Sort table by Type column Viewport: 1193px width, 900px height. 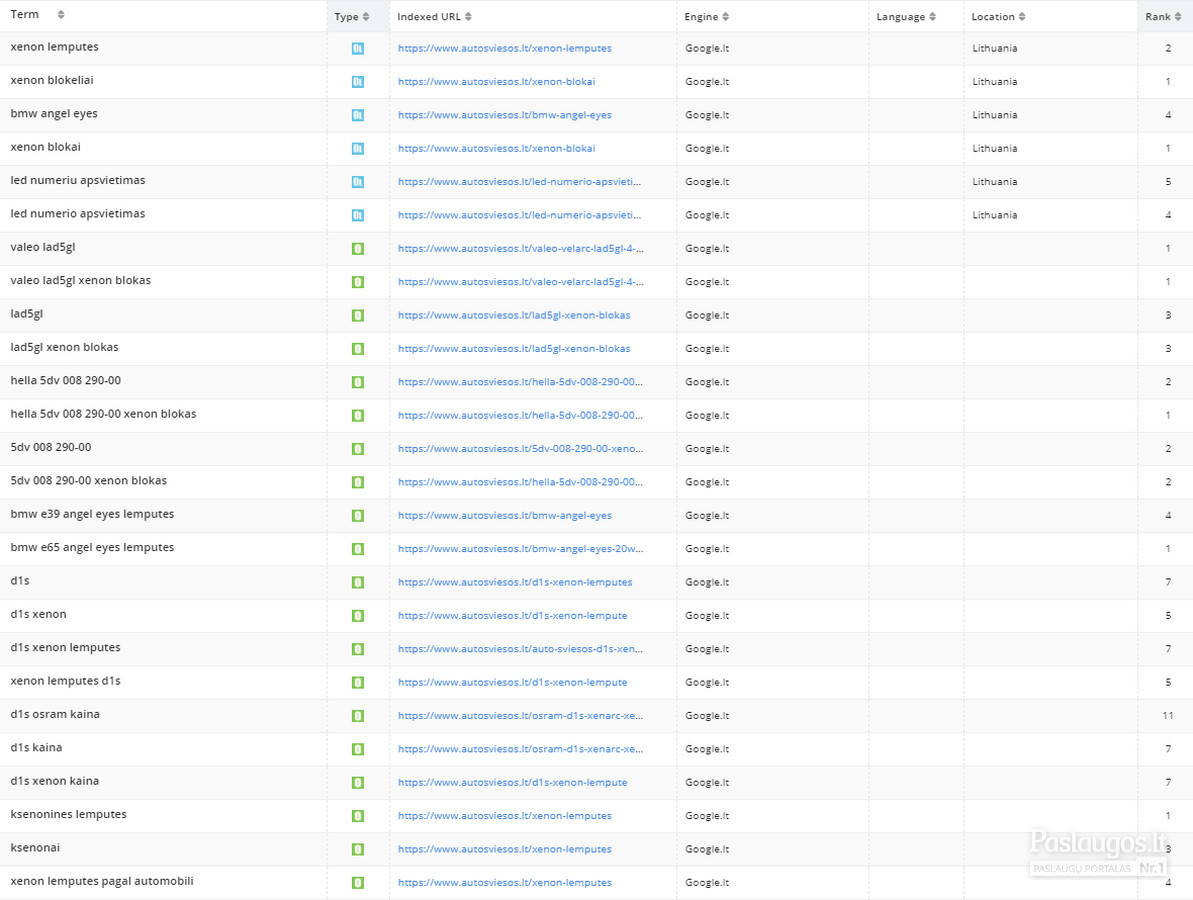tap(366, 17)
